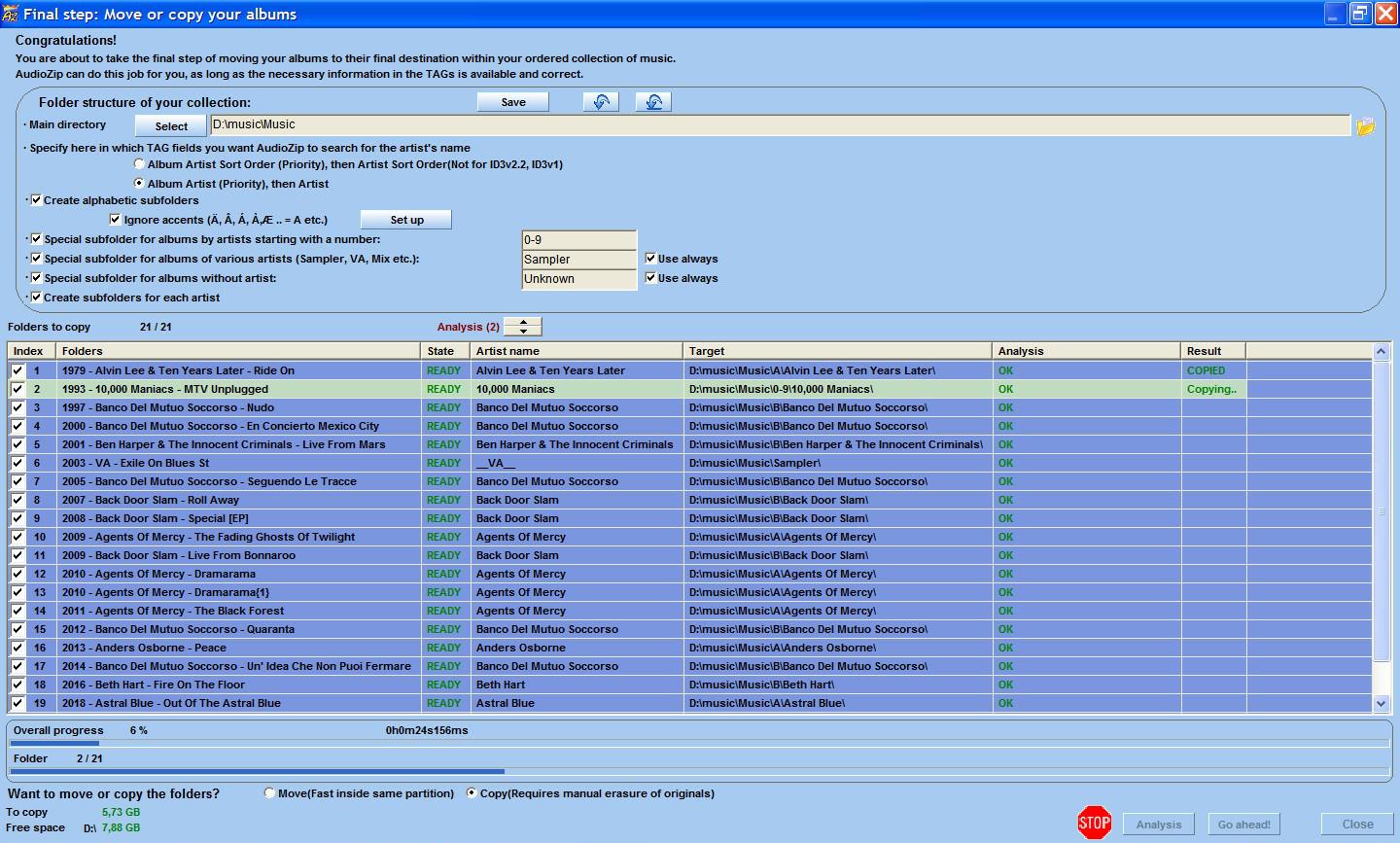1400x843 pixels.
Task: Toggle subfolder for artists starting with number
Action: 36,239
